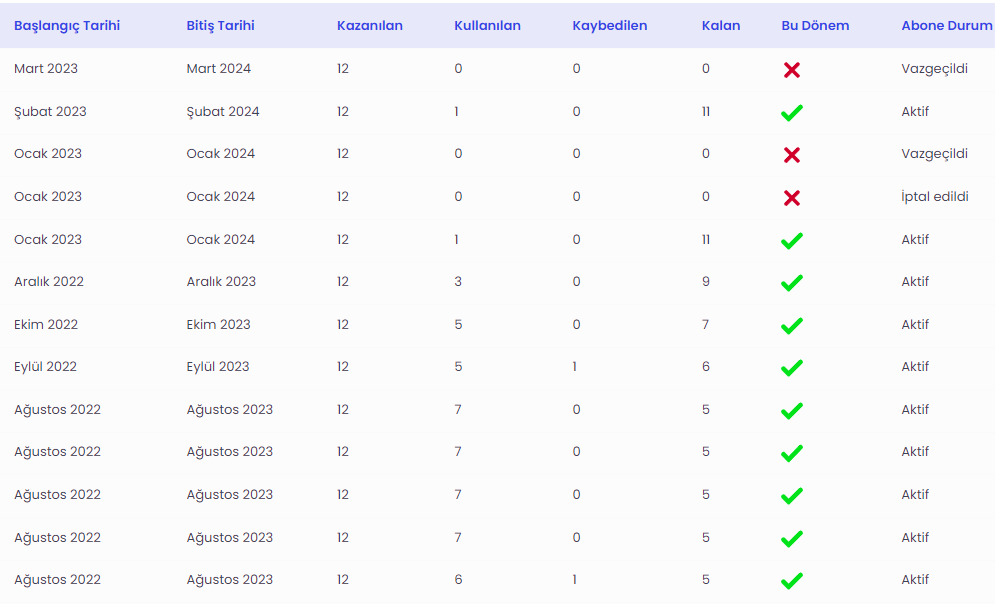Screen dimensions: 995x604
Task: Click the Abone Durum column header
Action: [947, 25]
